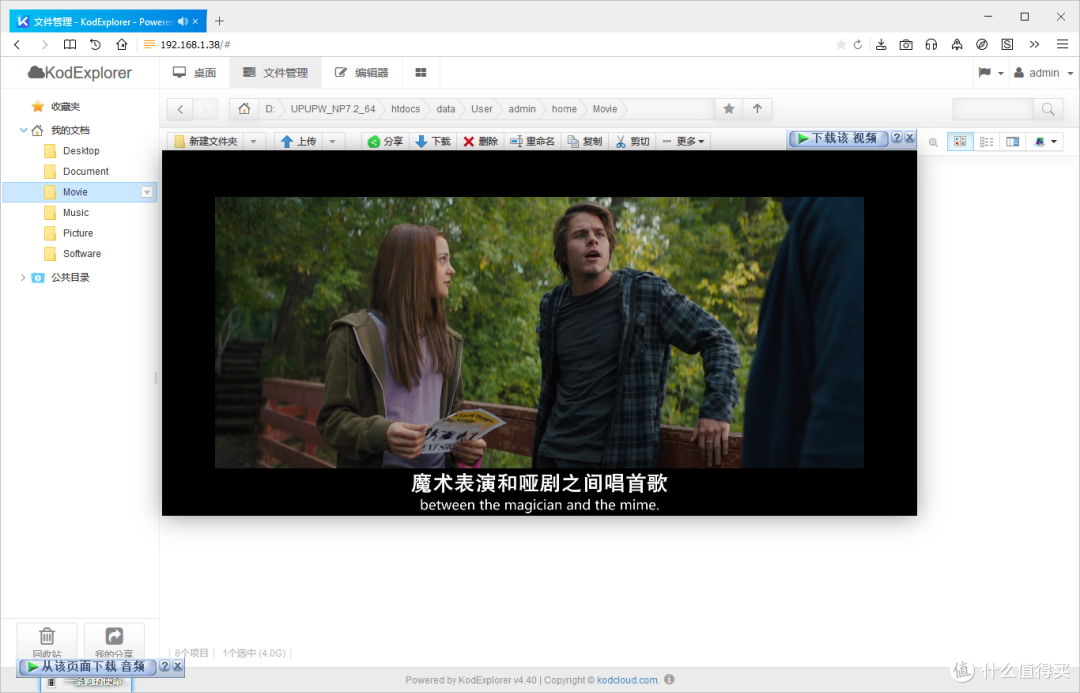Expand the new folder dropdown arrow
This screenshot has width=1080, height=693.
[x=253, y=141]
